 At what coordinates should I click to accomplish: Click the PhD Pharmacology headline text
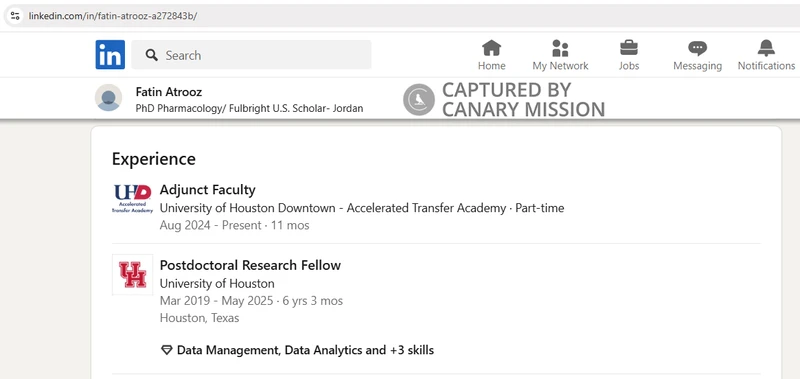tap(249, 109)
